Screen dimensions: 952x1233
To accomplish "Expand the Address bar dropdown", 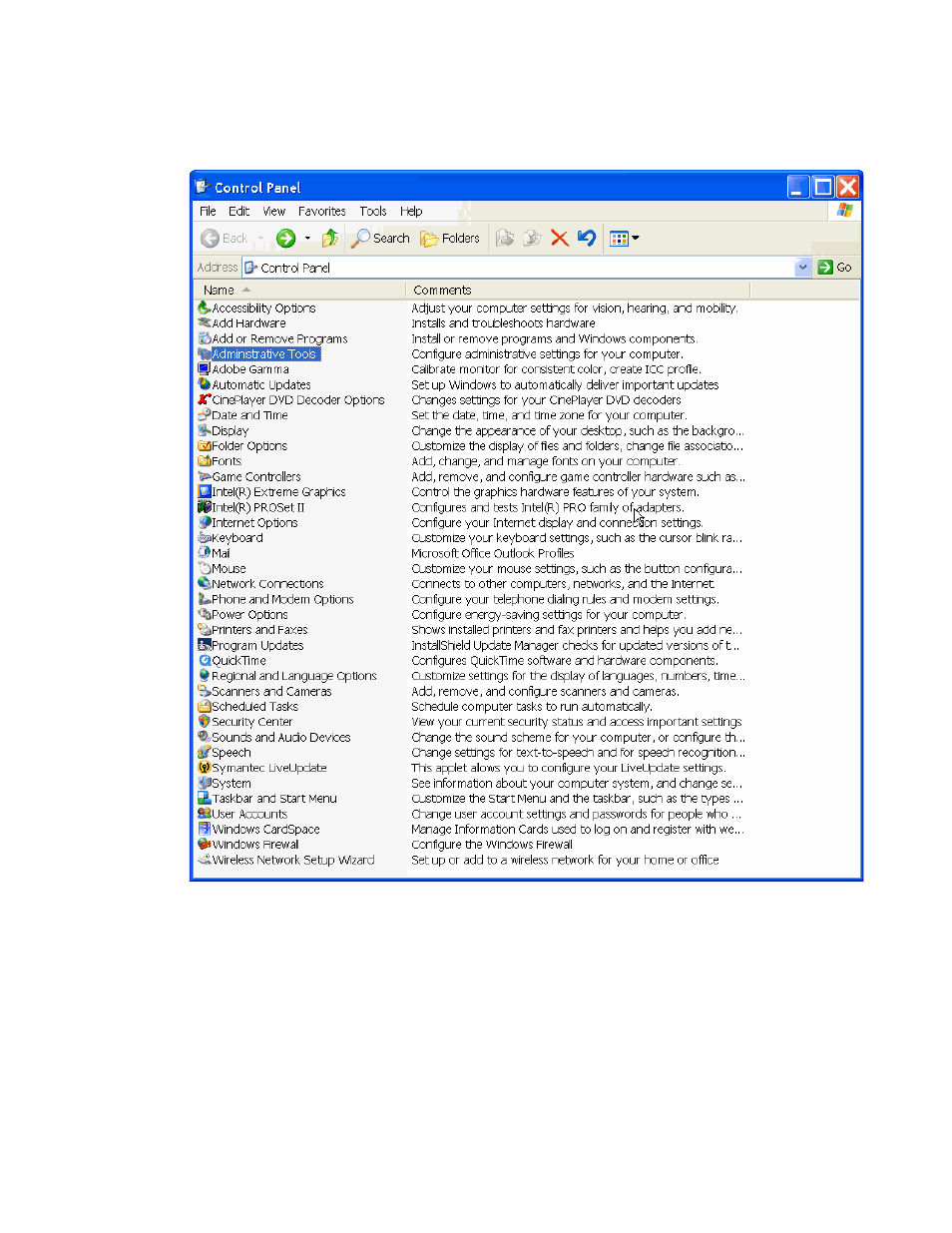I will coord(803,267).
